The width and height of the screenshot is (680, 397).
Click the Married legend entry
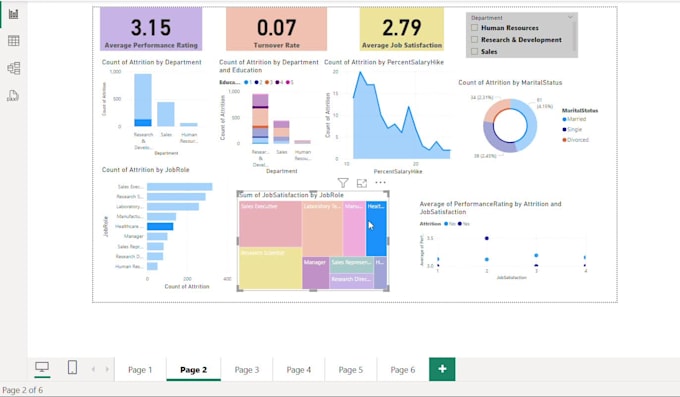[x=574, y=119]
